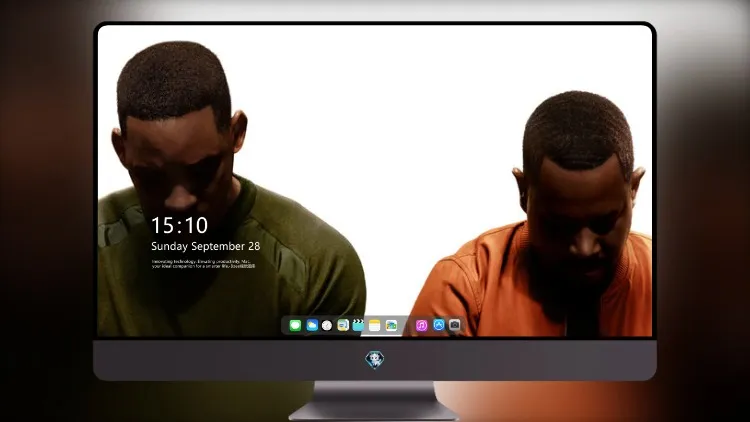Open the yellow Notes app in dock
This screenshot has width=750, height=422.
pyautogui.click(x=375, y=325)
